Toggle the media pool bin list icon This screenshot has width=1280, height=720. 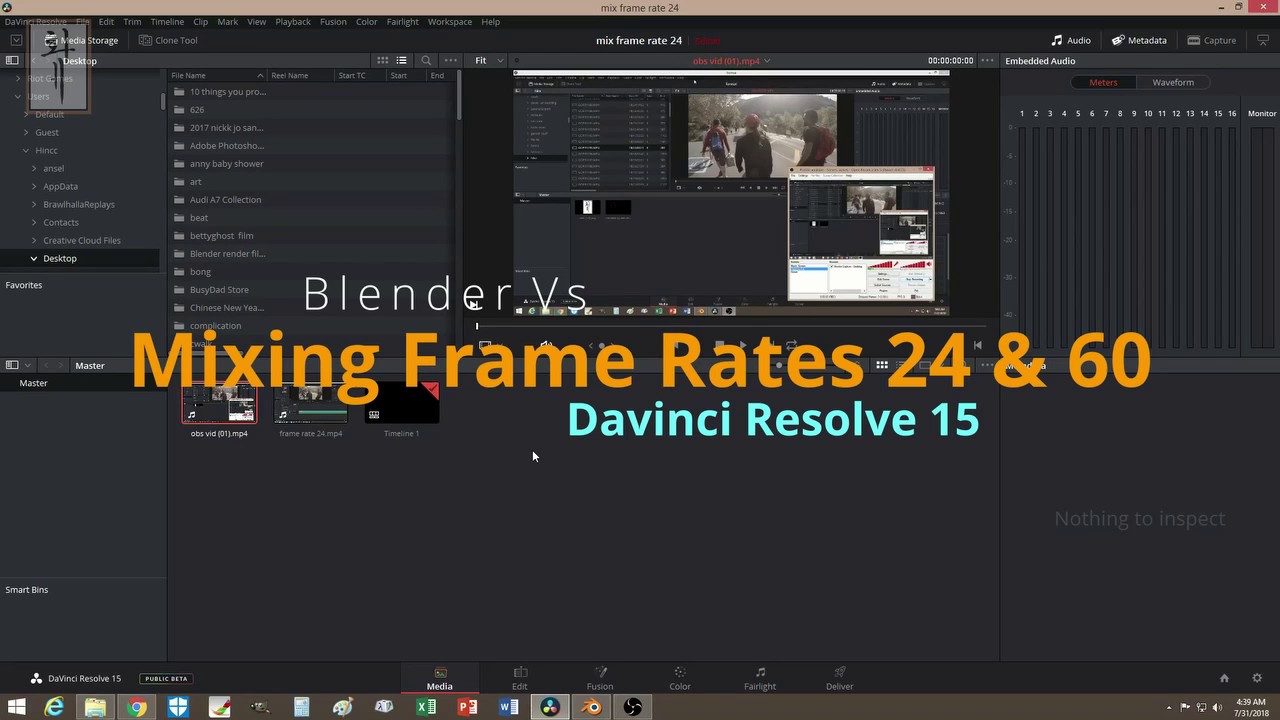click(x=12, y=365)
